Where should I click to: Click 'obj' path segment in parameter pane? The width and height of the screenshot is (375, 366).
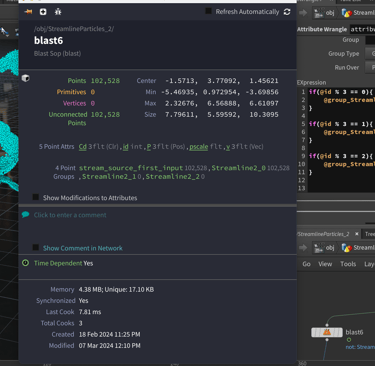point(330,13)
